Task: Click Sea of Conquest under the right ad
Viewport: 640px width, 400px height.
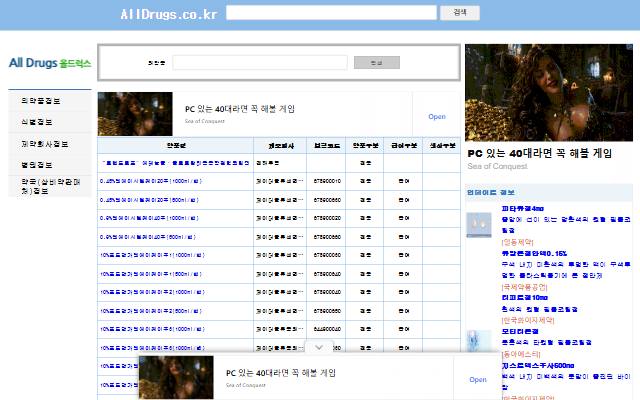Action: click(498, 167)
